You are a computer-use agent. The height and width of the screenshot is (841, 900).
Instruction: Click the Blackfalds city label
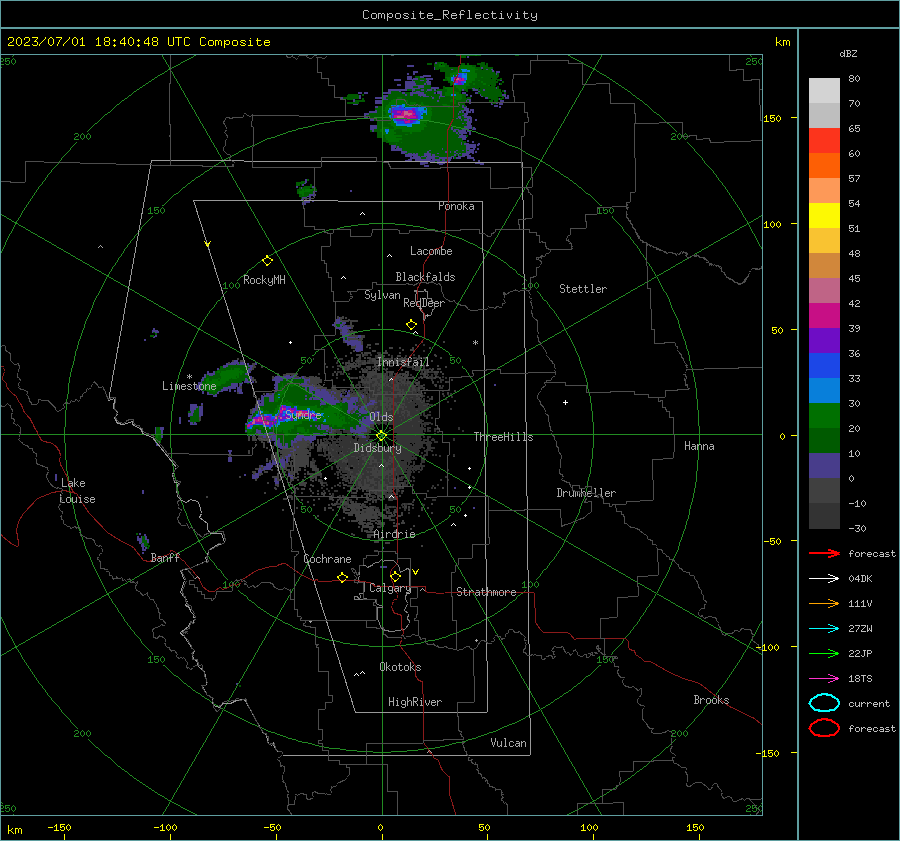click(425, 277)
